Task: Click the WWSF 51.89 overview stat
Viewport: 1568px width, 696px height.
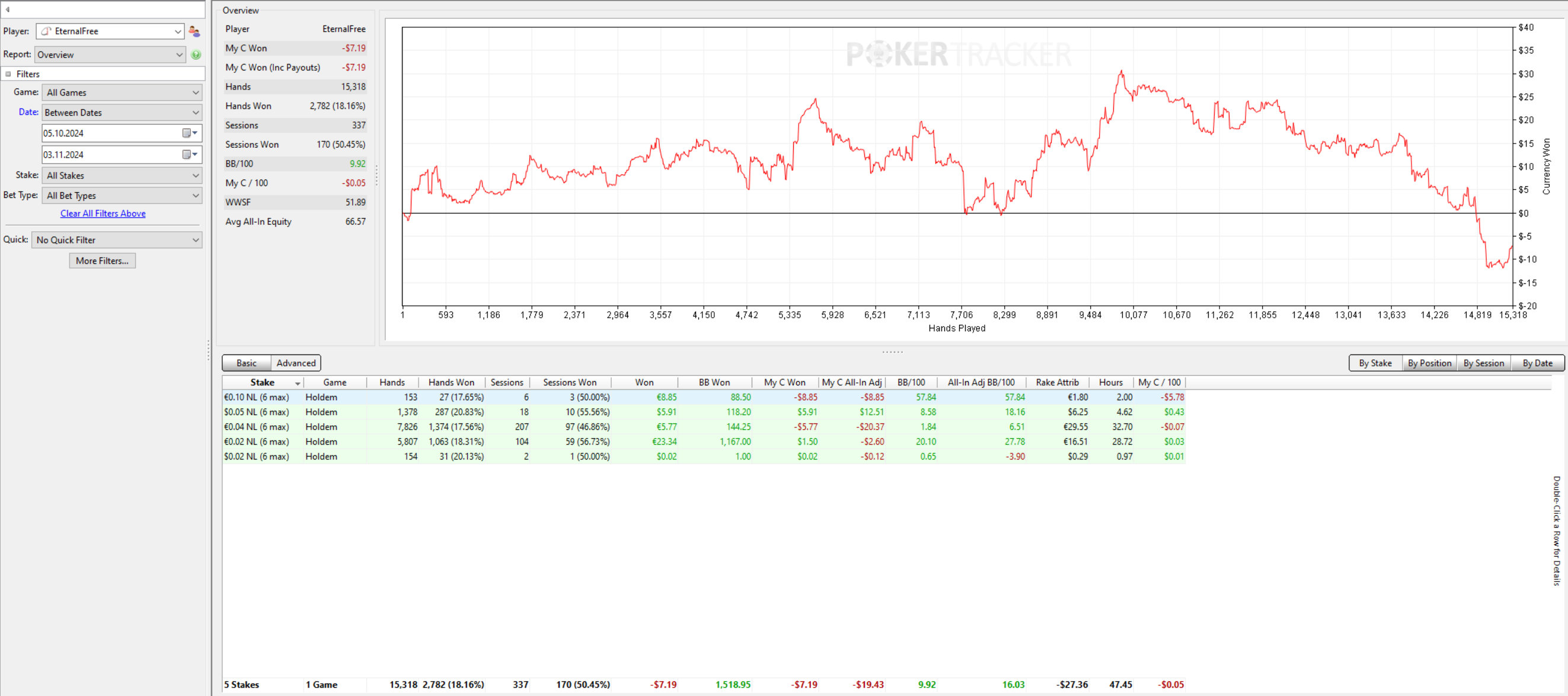Action: [295, 202]
